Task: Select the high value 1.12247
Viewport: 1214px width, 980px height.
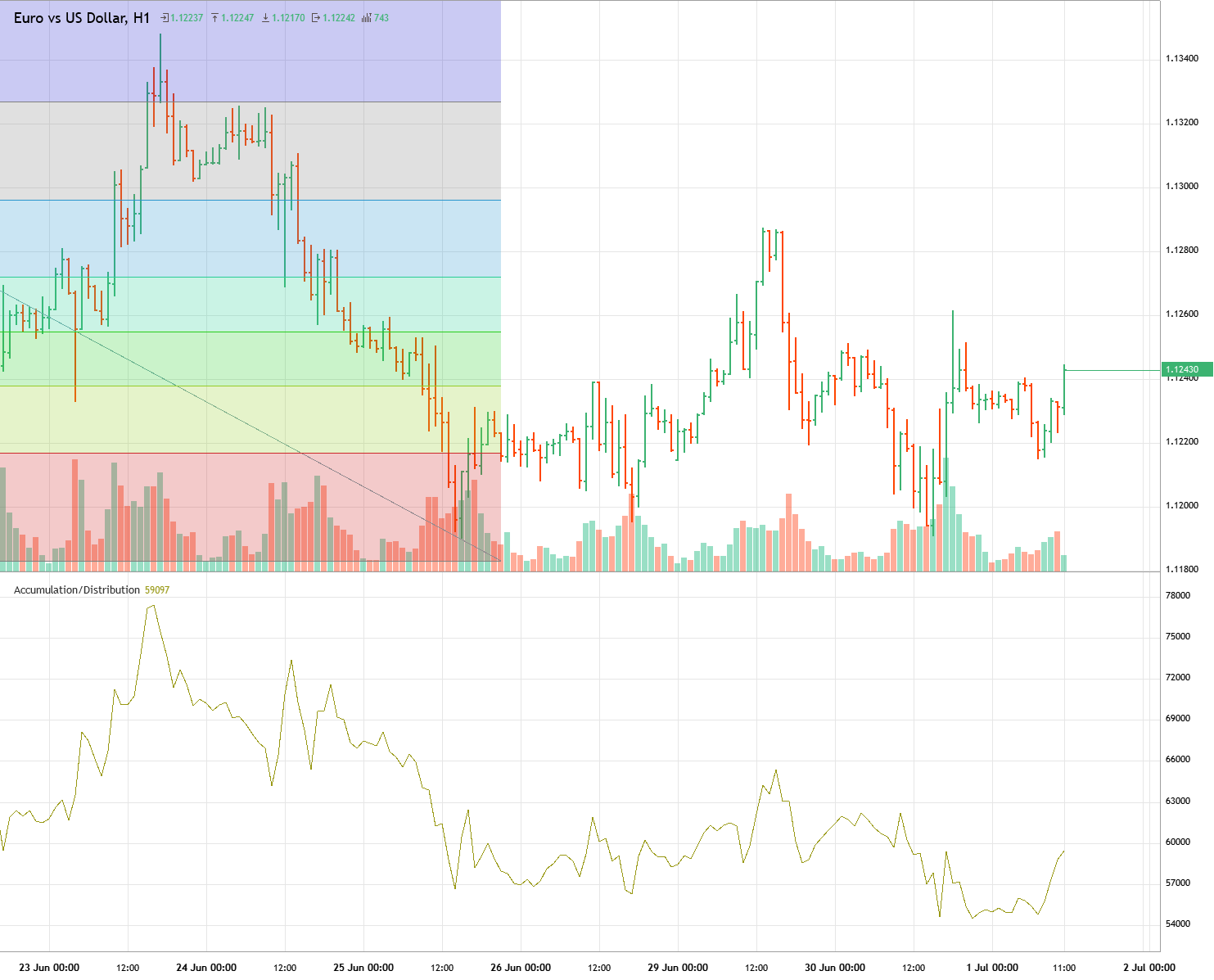Action: point(237,18)
